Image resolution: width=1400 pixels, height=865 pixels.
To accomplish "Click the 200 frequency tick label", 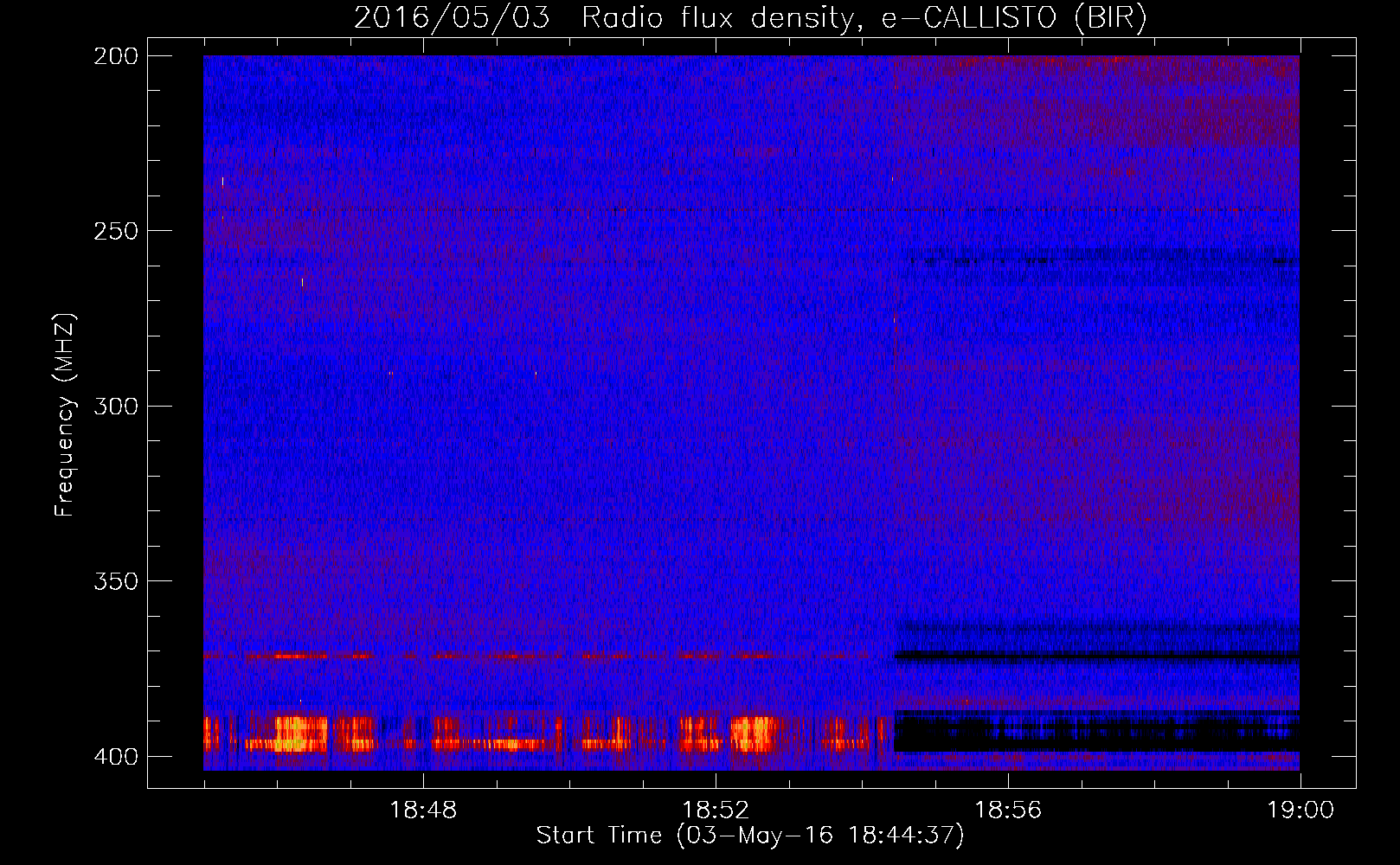I will (115, 56).
